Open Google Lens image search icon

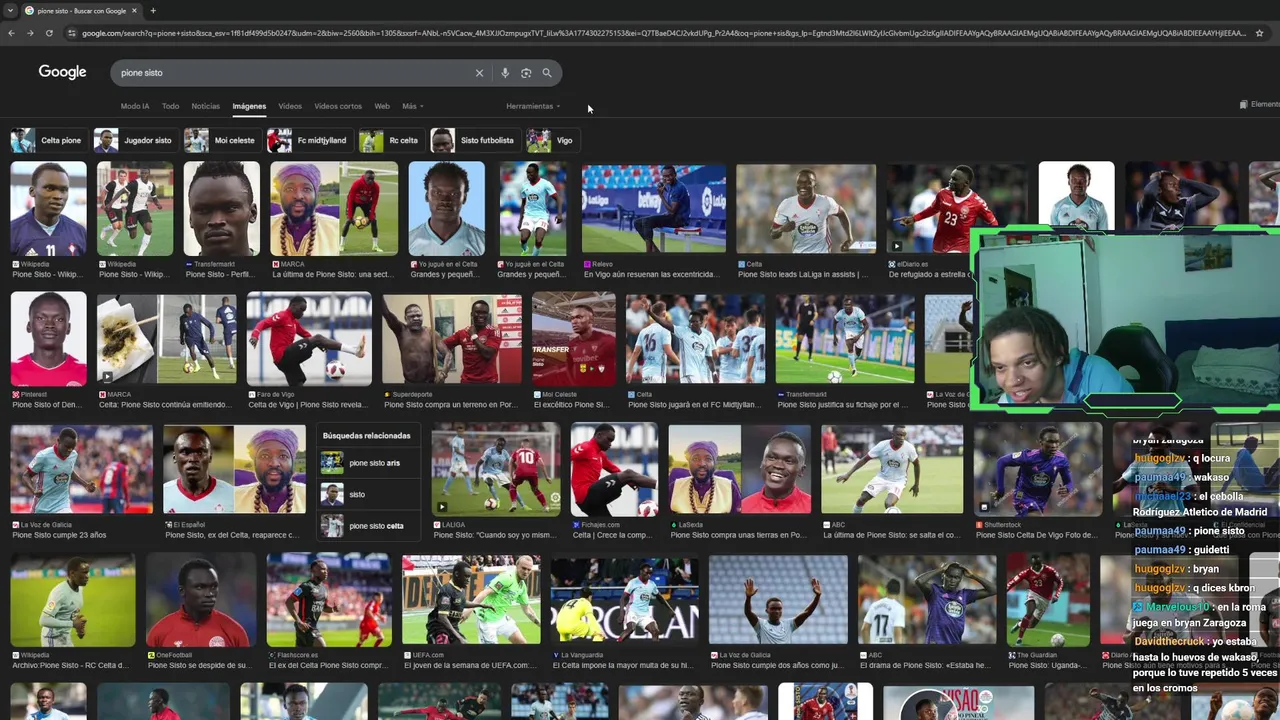(526, 73)
